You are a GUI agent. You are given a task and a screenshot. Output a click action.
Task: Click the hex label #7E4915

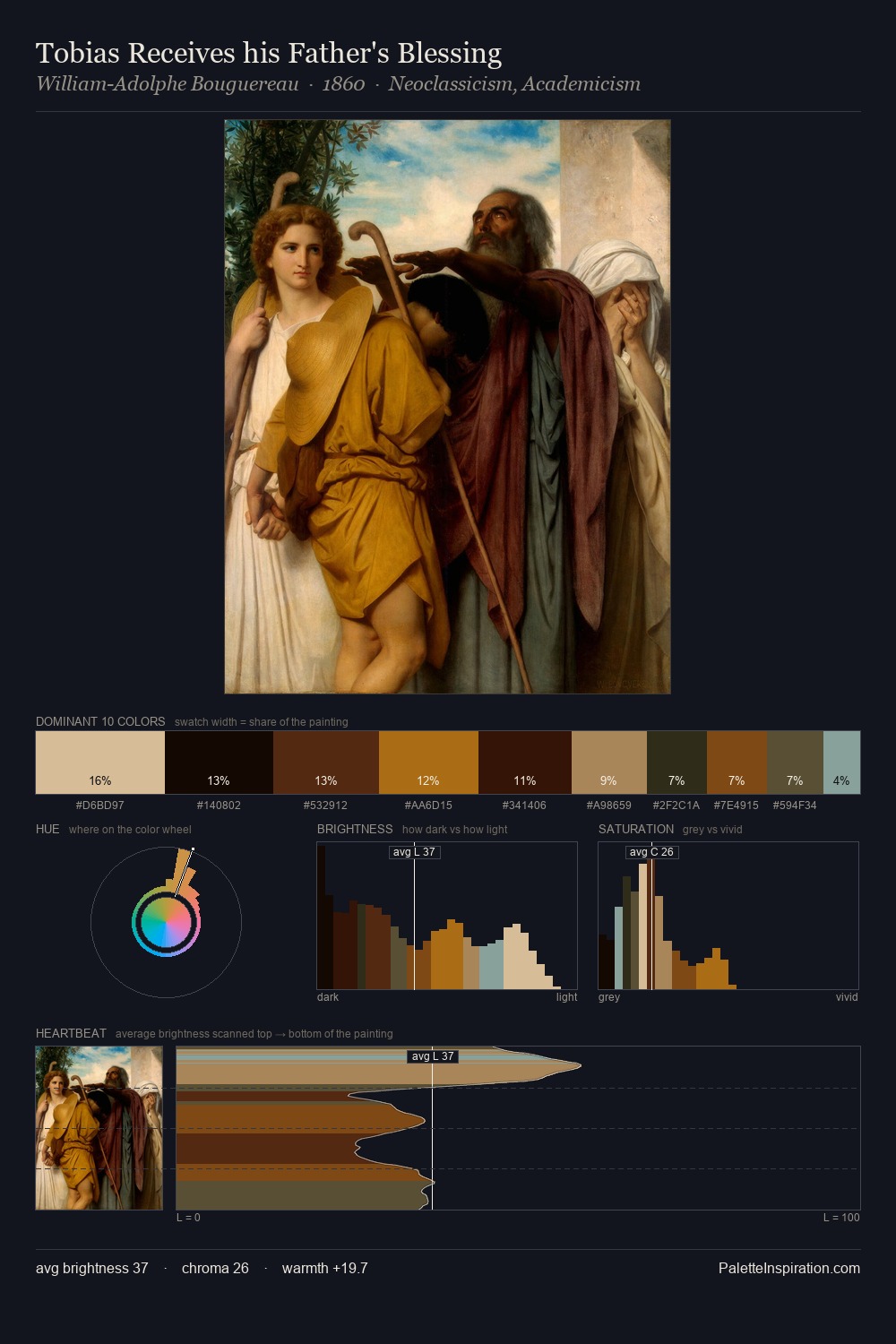pos(737,806)
